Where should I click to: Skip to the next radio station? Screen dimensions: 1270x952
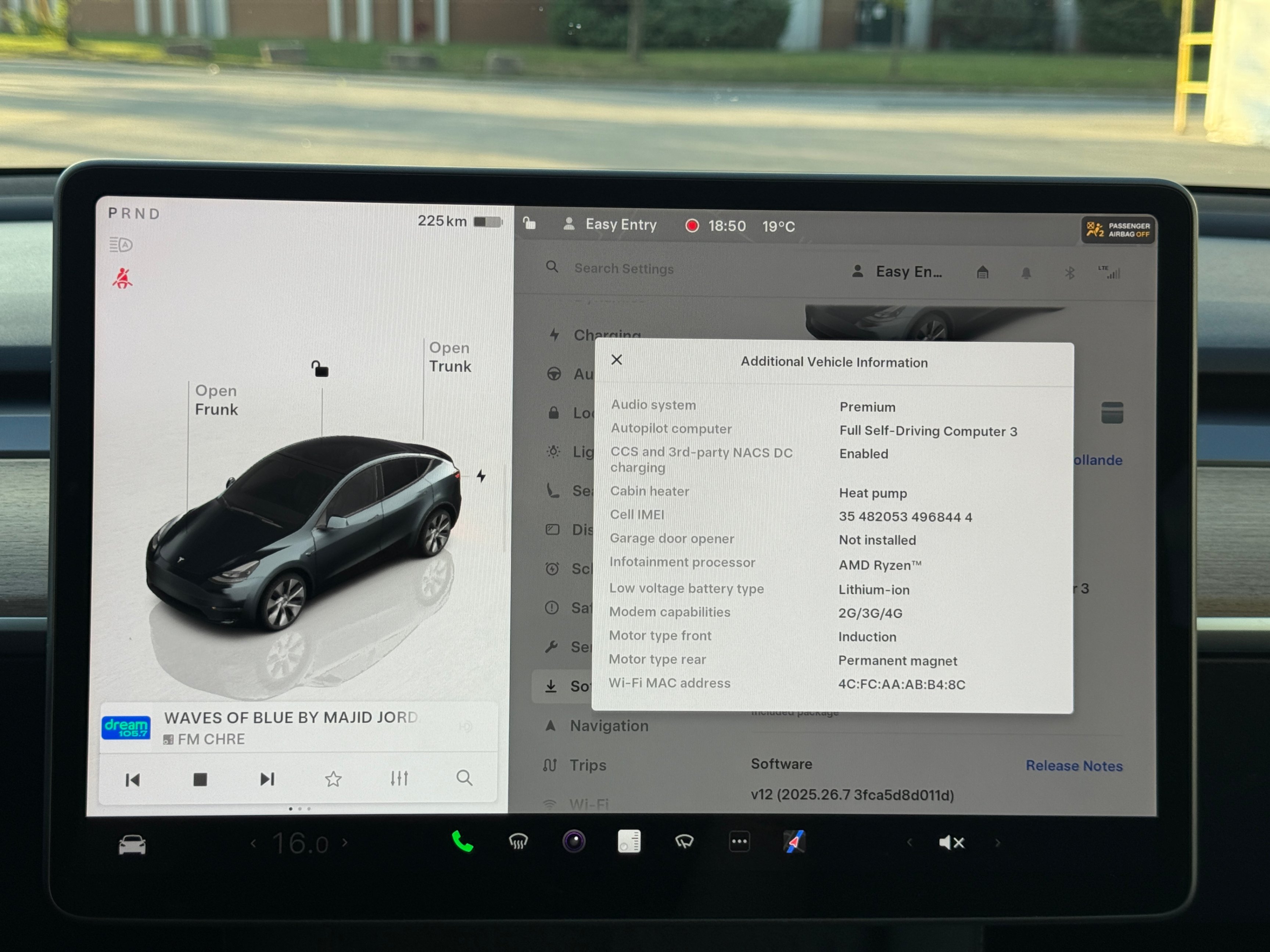pos(267,779)
